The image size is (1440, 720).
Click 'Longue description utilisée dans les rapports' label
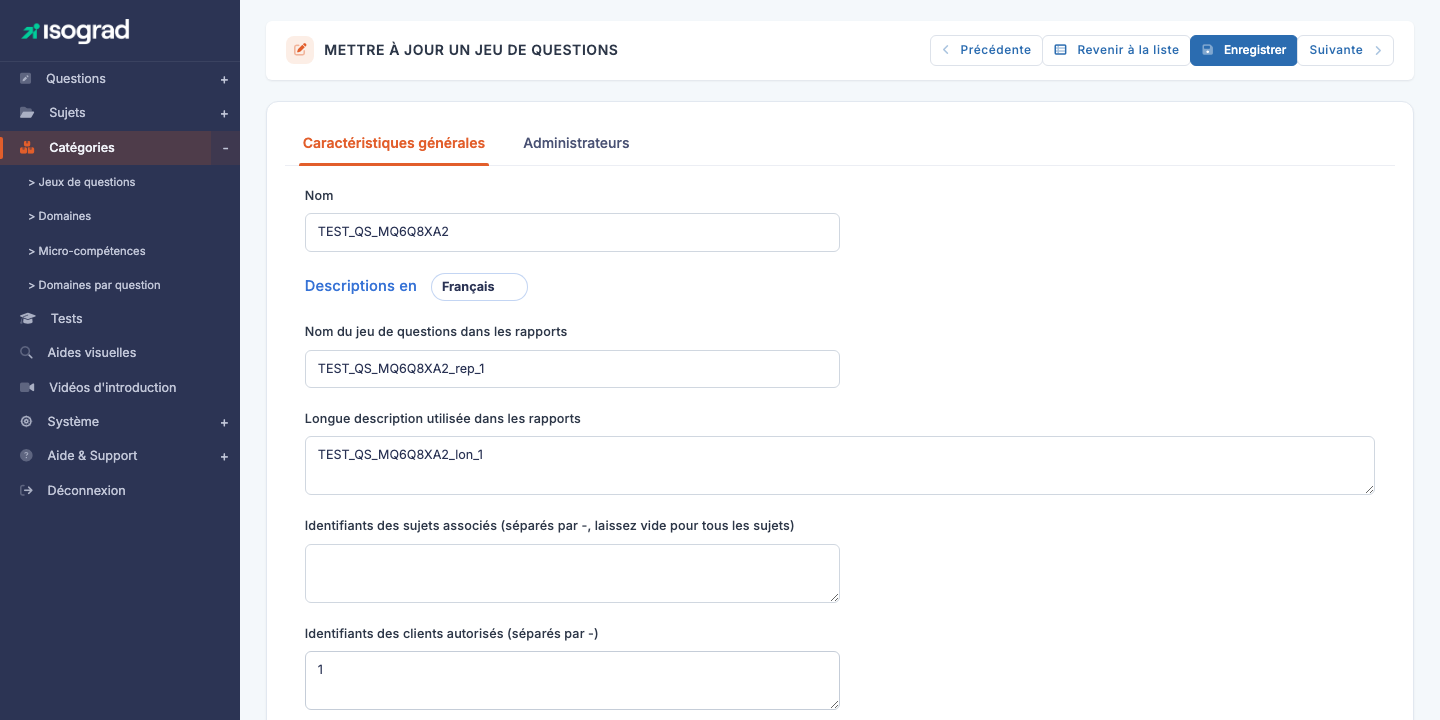click(x=443, y=418)
